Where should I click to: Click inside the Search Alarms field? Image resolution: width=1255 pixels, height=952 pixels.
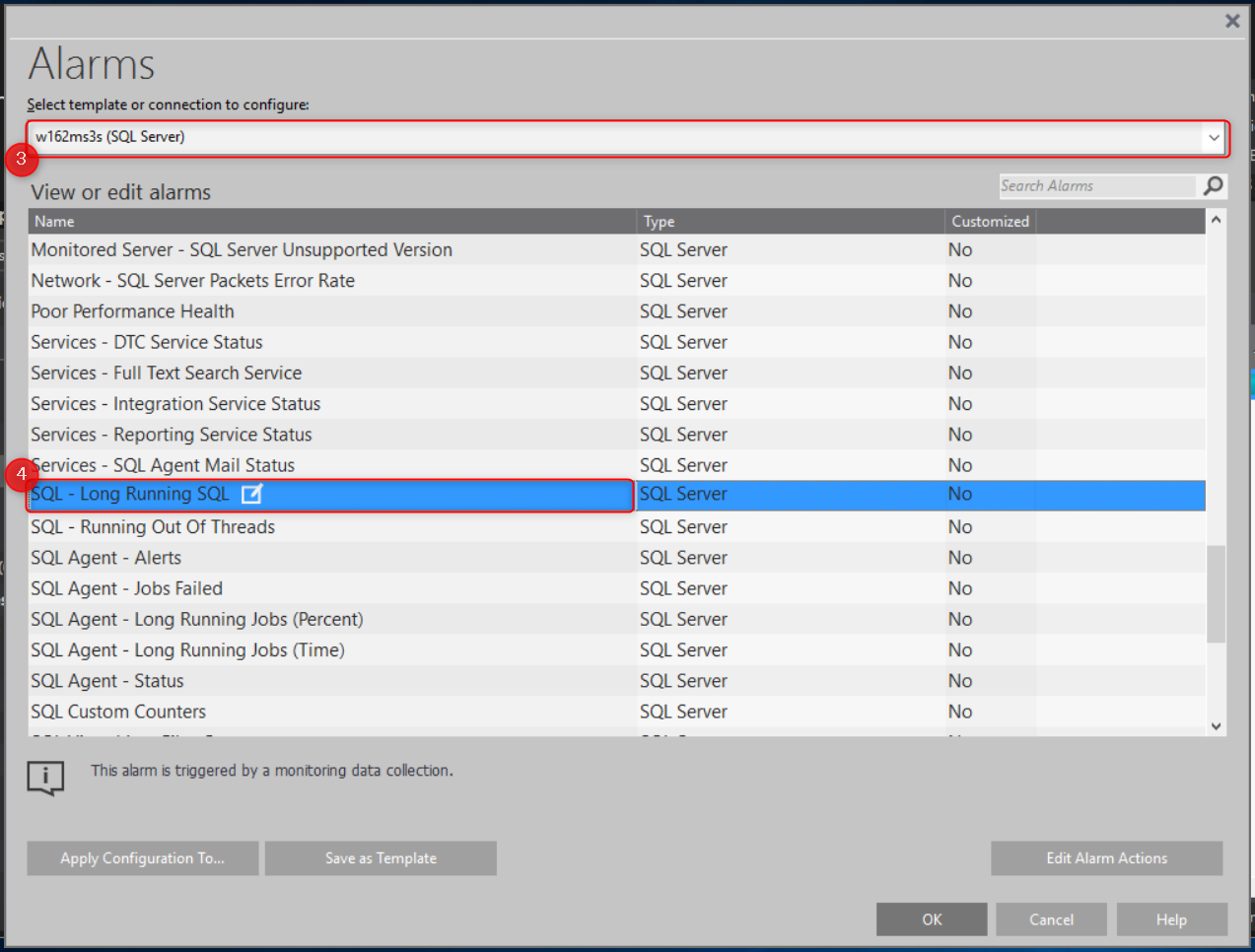1094,185
